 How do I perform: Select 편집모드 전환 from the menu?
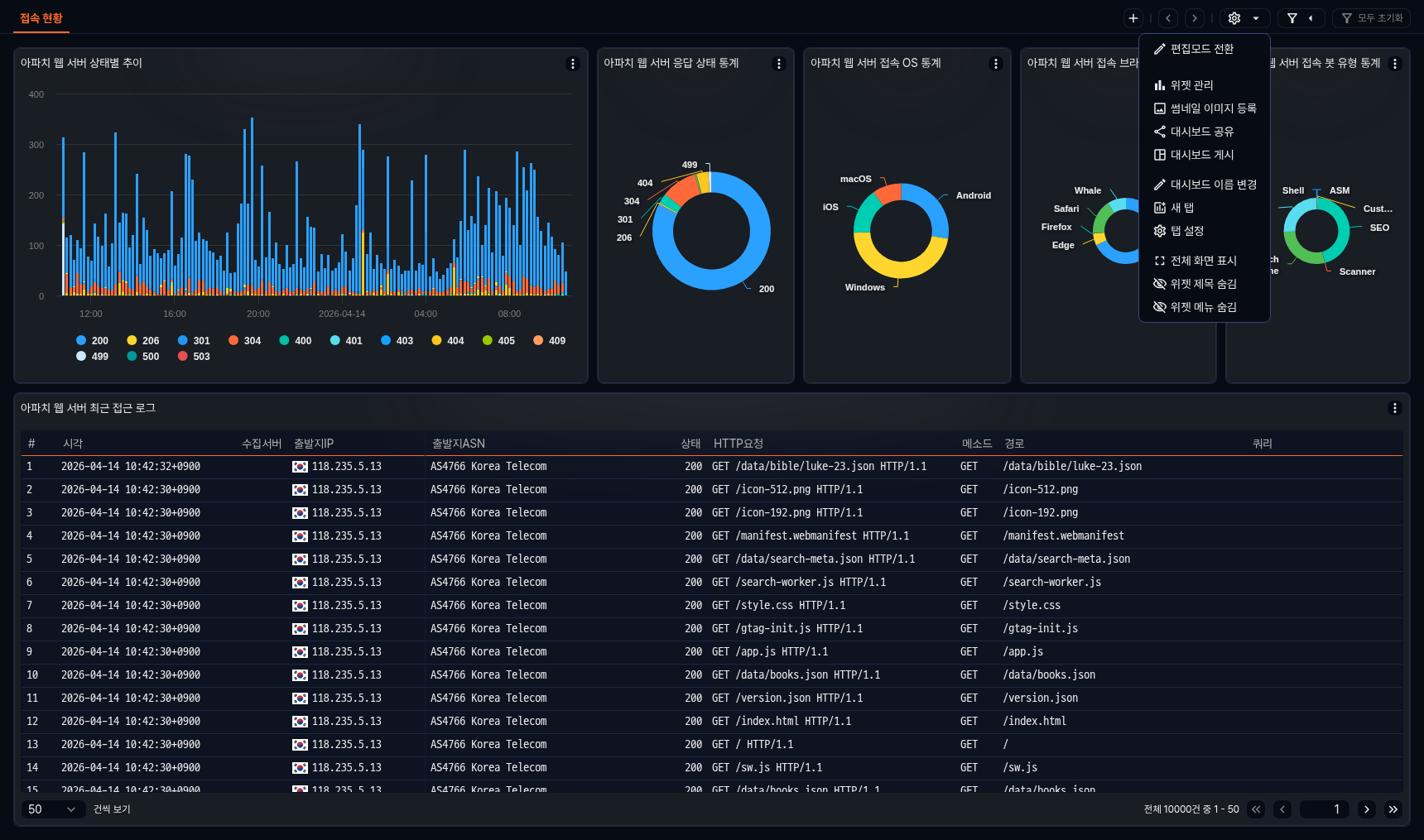[x=1201, y=49]
